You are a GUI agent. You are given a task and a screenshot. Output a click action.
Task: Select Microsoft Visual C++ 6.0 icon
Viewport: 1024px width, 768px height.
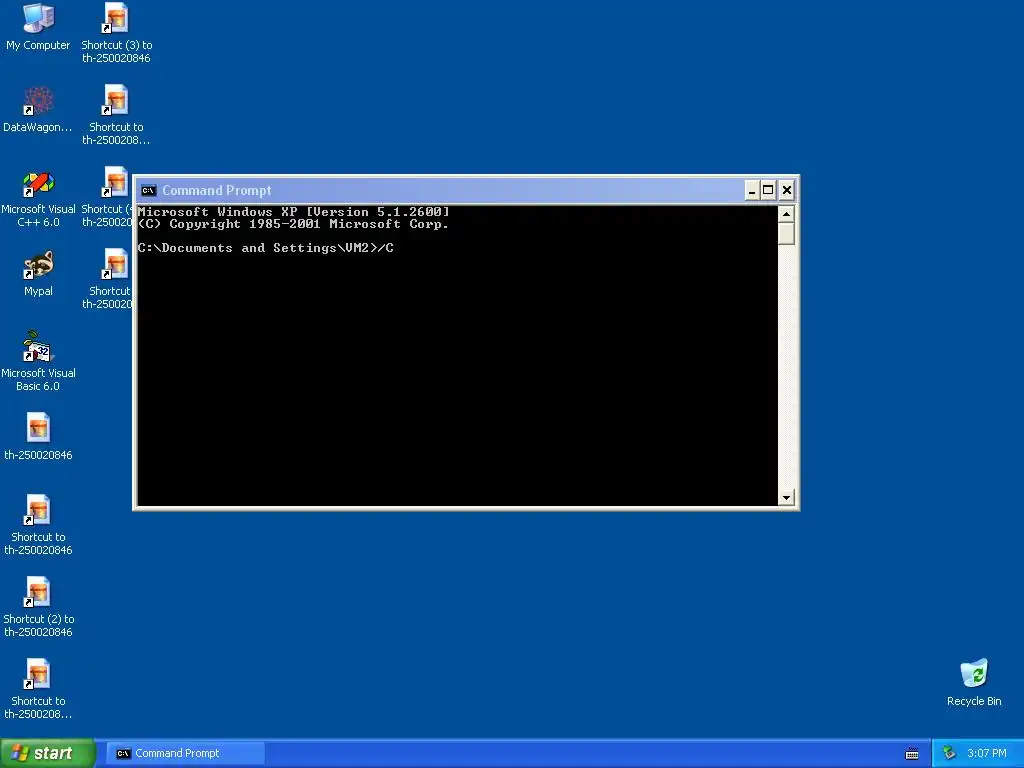38,199
